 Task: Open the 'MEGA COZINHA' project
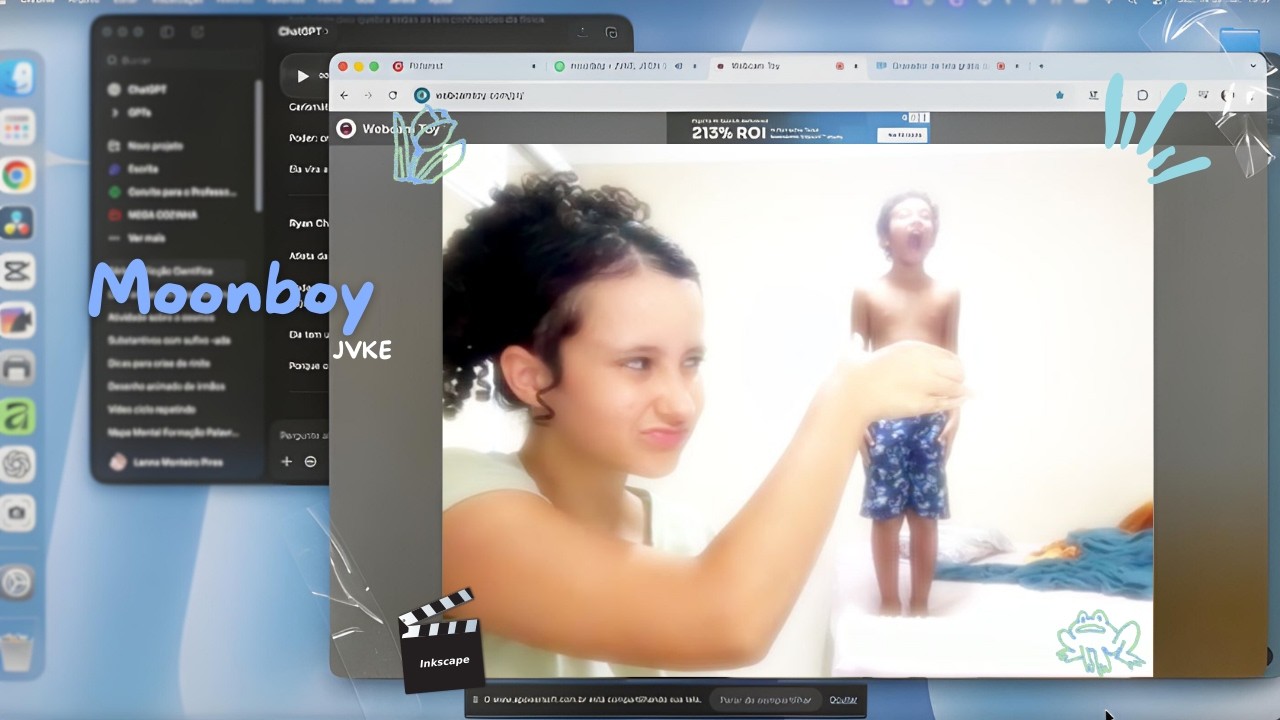pos(153,215)
